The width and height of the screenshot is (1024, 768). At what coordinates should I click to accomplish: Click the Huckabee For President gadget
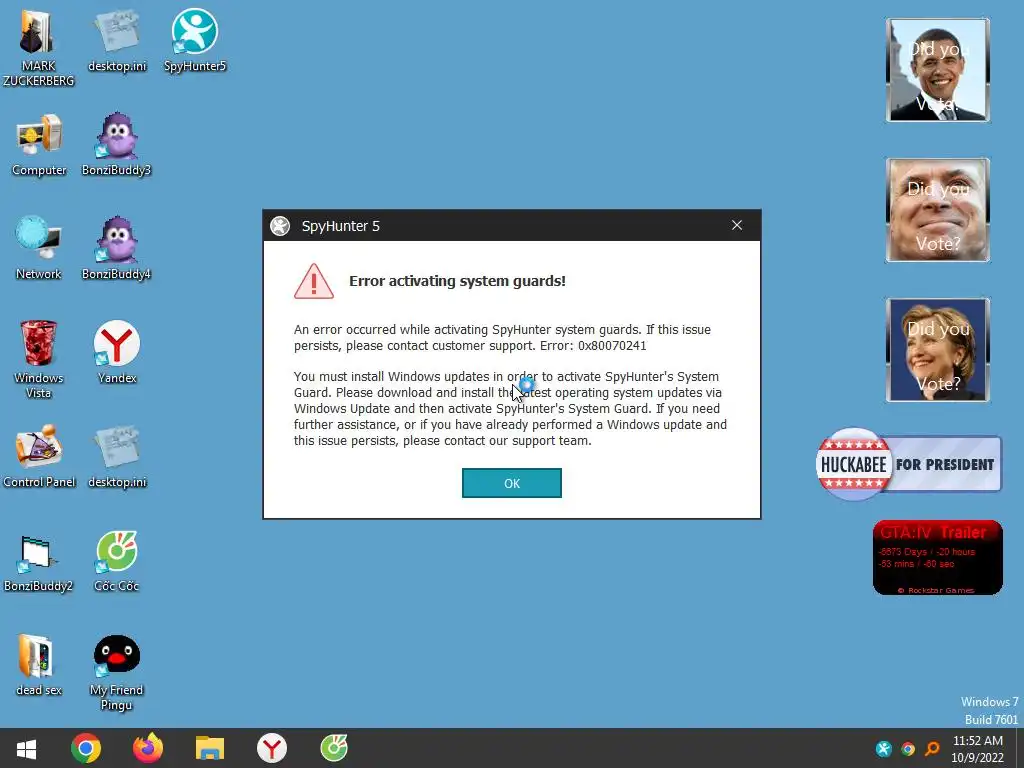[x=908, y=464]
